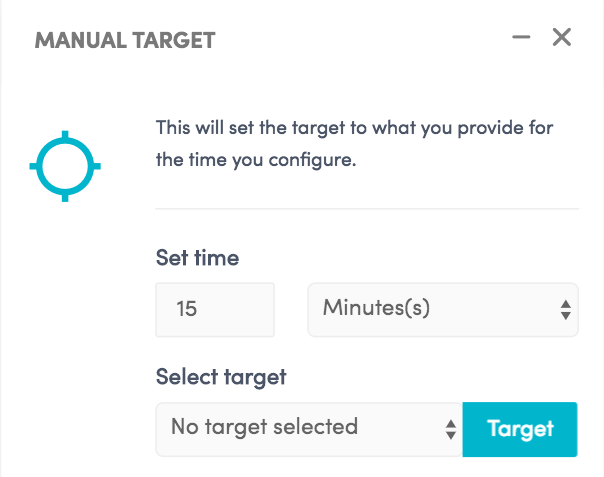Click the down arrow in Minutes(s) selector
The width and height of the screenshot is (604, 477).
pos(566,316)
